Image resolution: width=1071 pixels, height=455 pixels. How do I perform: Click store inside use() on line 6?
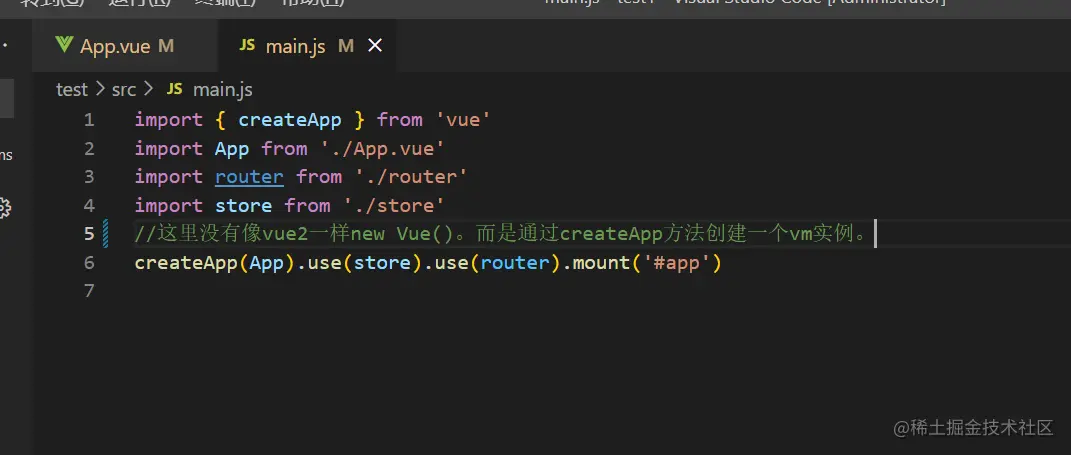click(x=382, y=263)
